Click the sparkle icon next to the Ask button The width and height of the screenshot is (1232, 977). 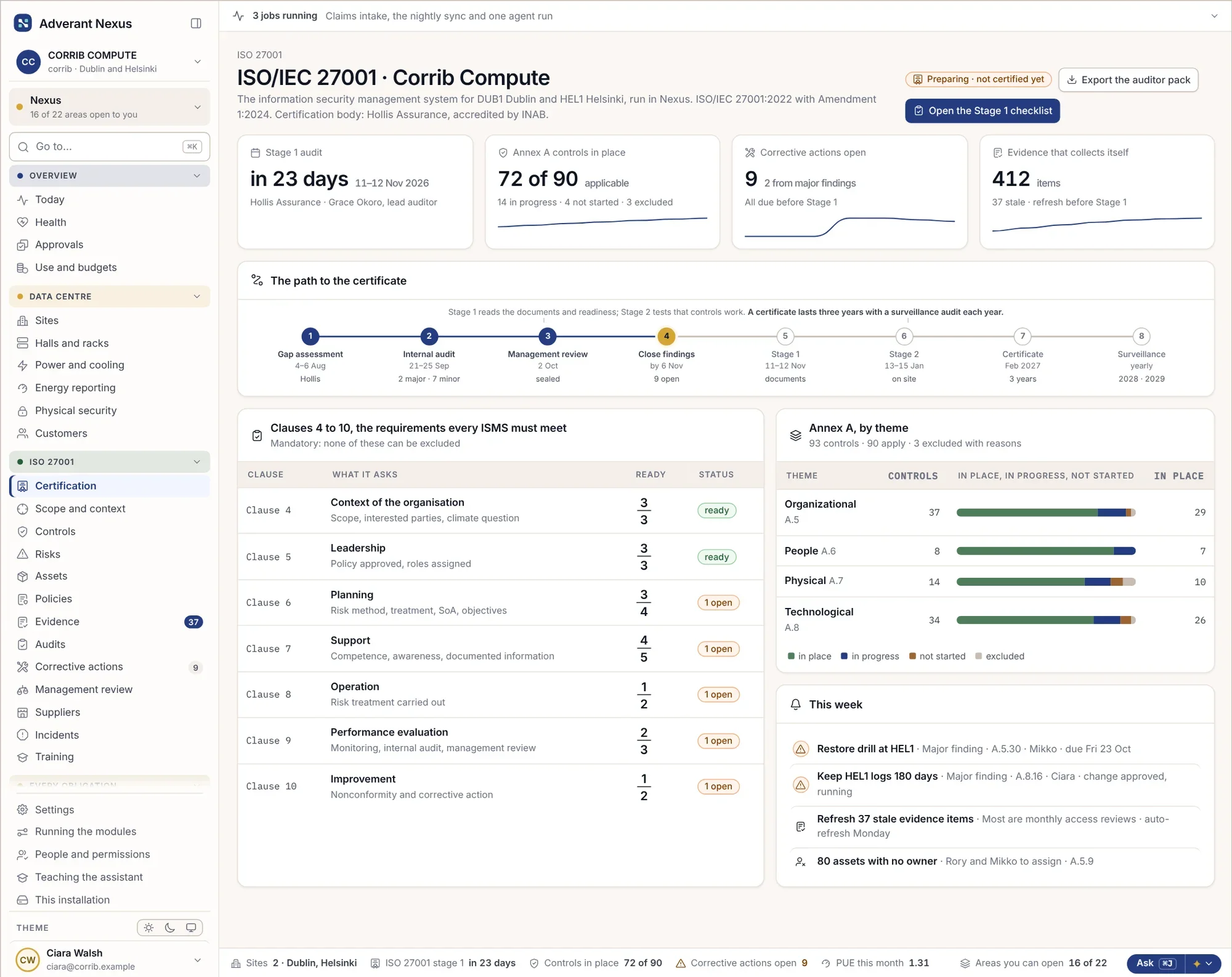click(x=1197, y=963)
